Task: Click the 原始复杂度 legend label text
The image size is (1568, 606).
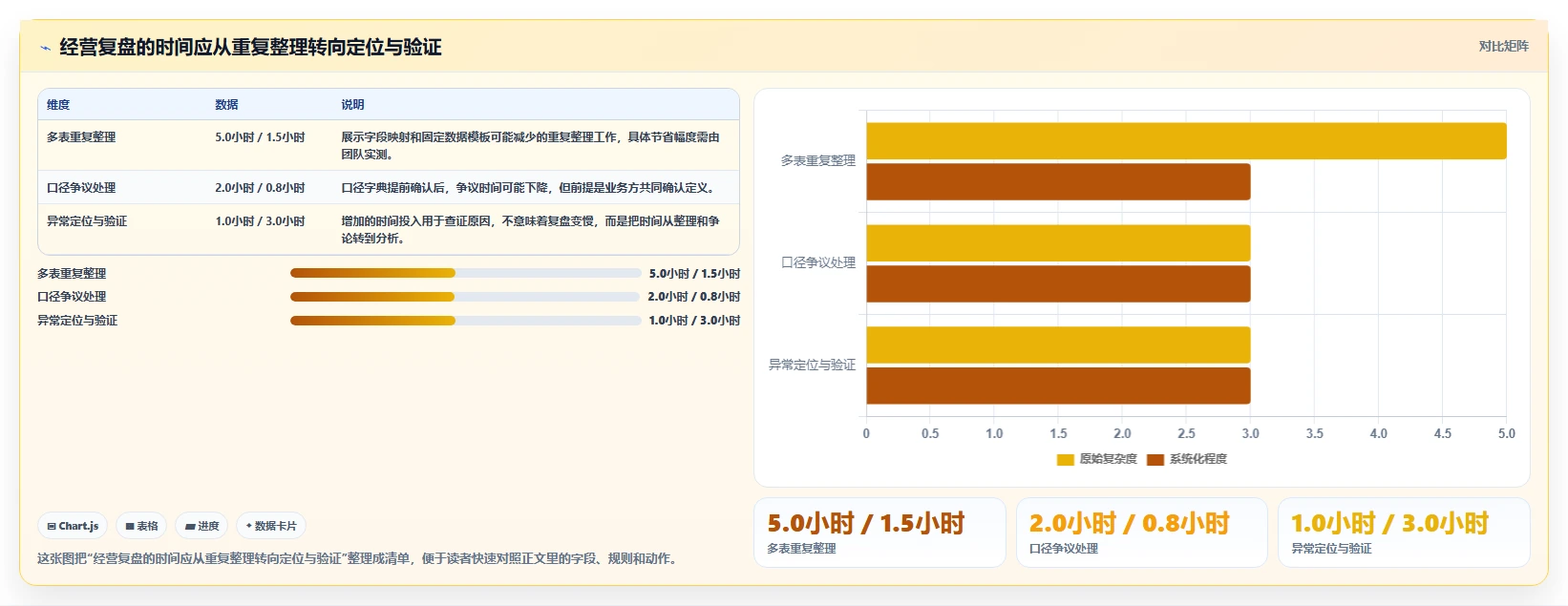Action: pos(1108,459)
